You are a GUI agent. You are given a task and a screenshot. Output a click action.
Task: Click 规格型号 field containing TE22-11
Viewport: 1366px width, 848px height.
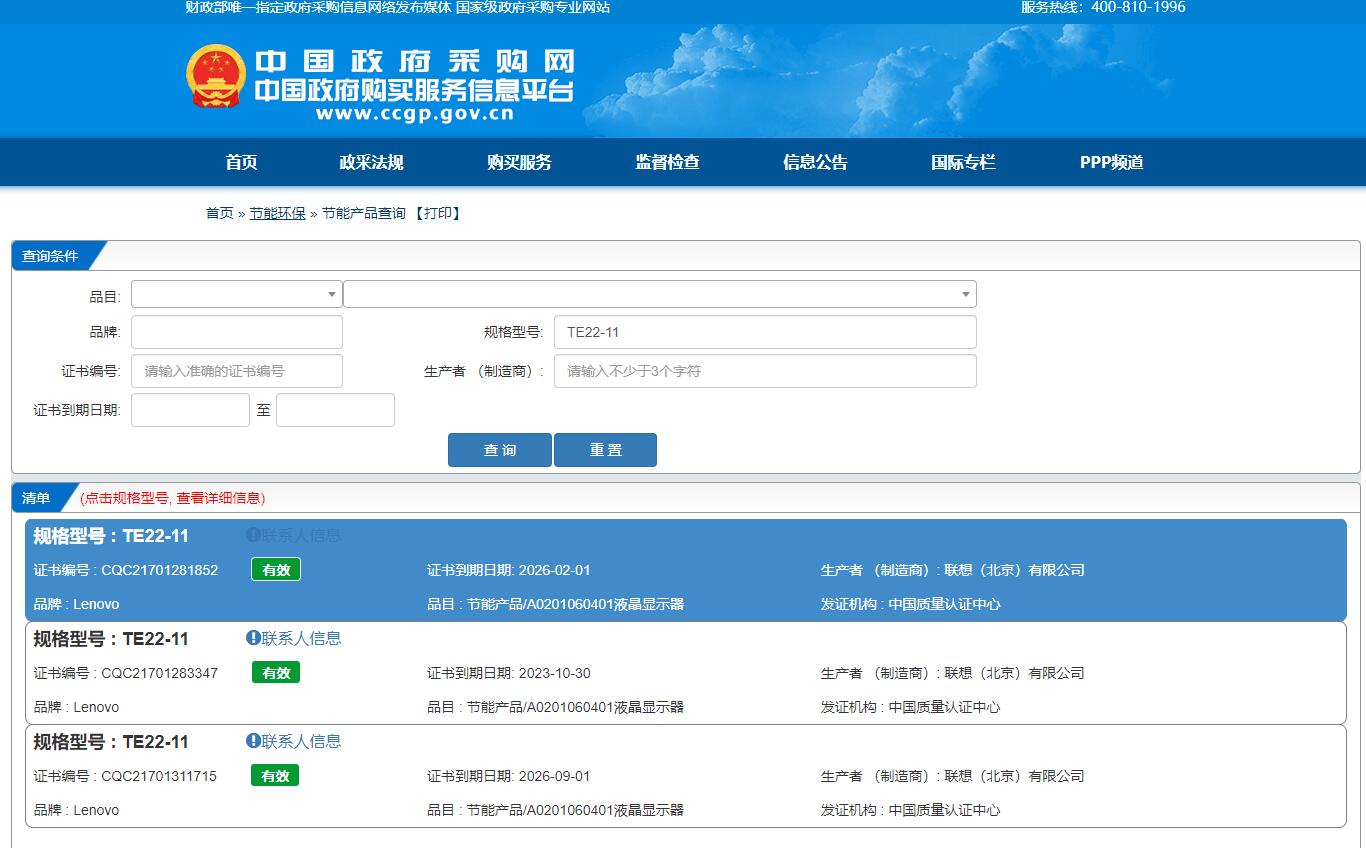pos(765,332)
